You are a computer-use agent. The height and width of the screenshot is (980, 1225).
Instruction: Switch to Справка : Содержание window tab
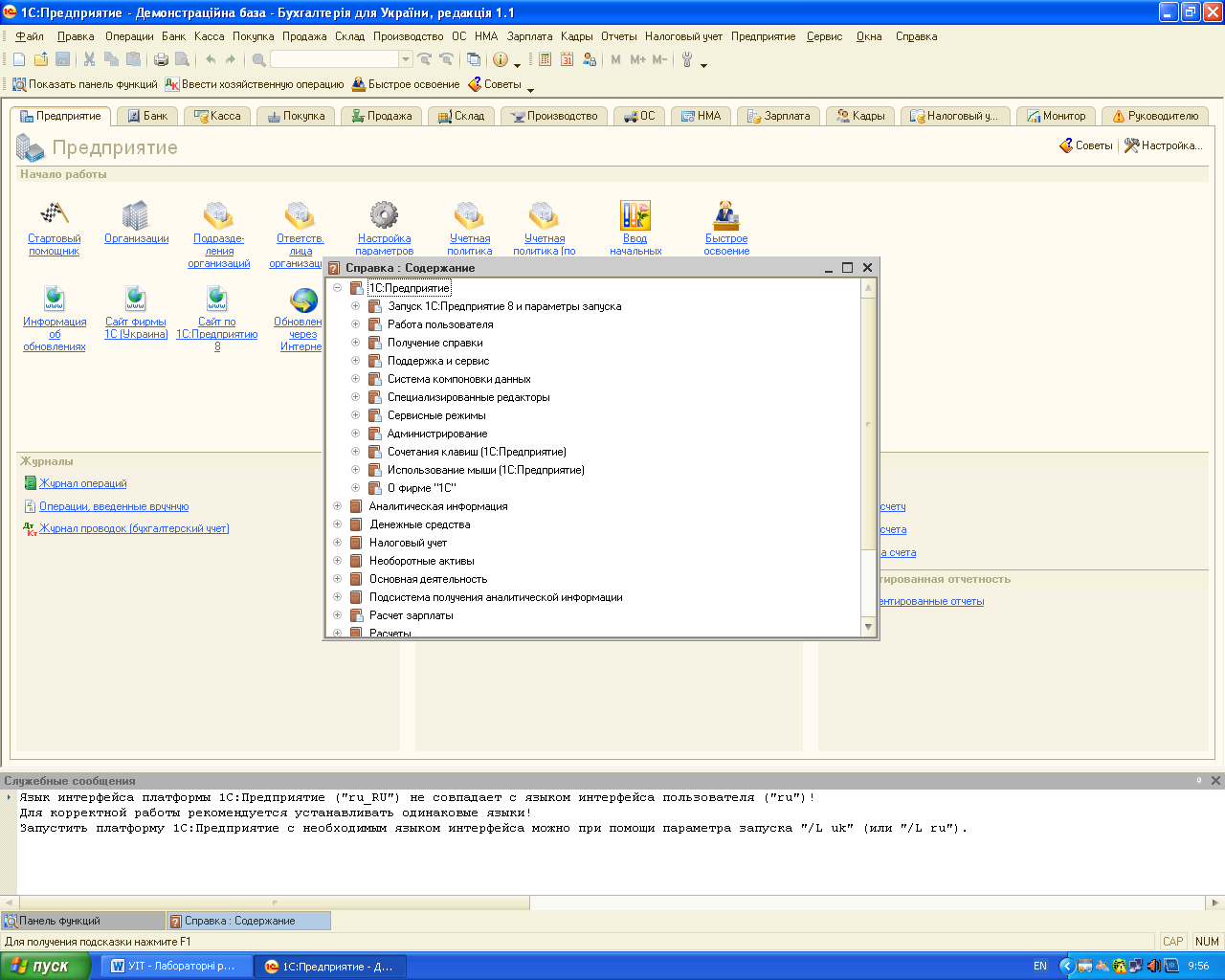[249, 921]
